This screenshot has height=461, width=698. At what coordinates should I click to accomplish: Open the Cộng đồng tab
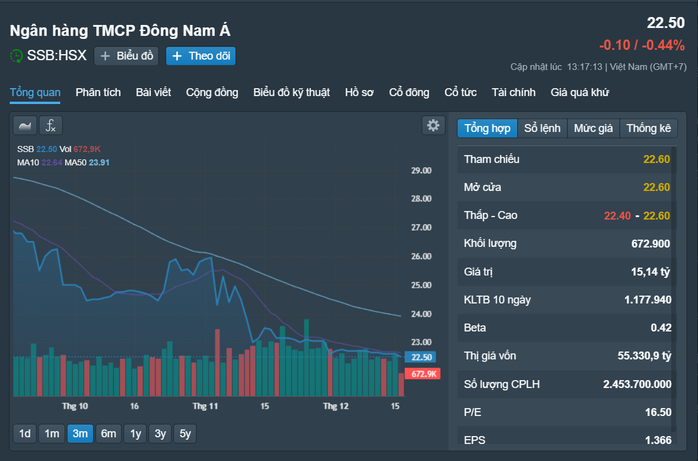[212, 92]
